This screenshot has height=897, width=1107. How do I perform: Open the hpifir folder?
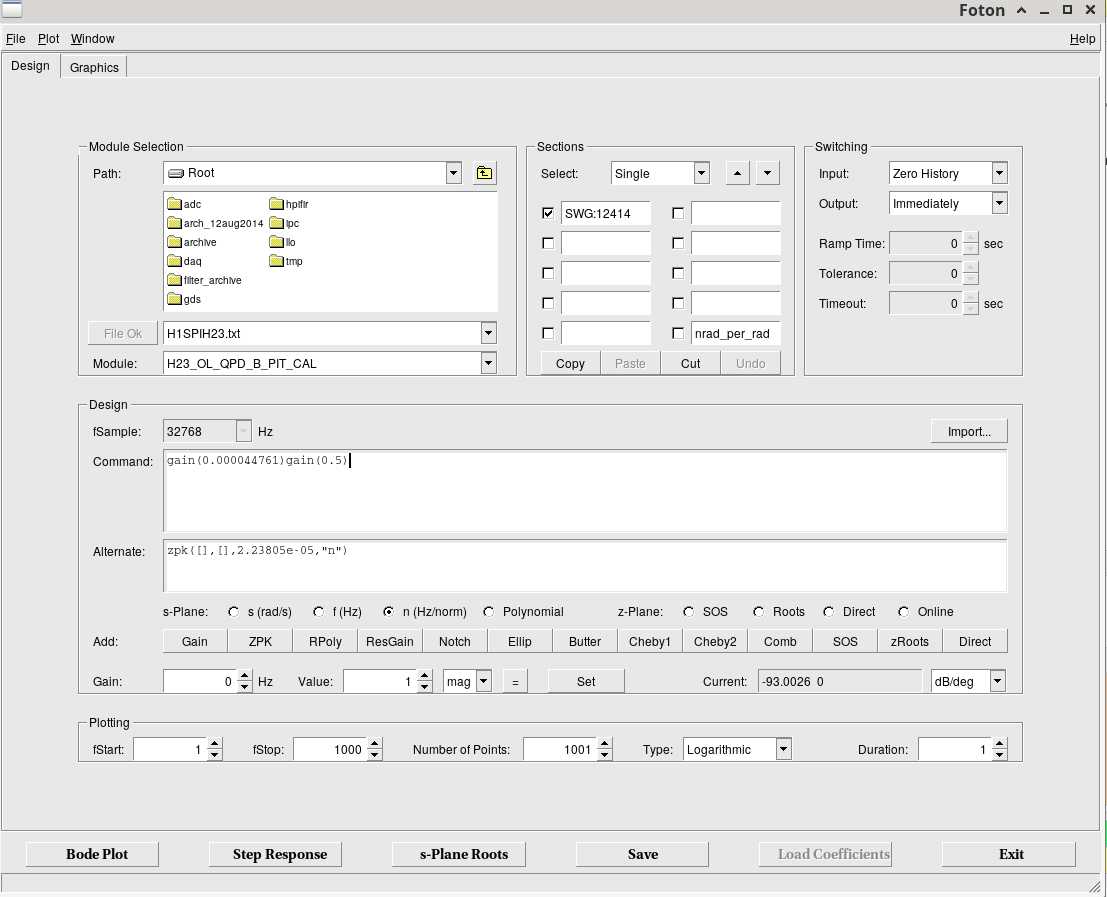coord(289,204)
